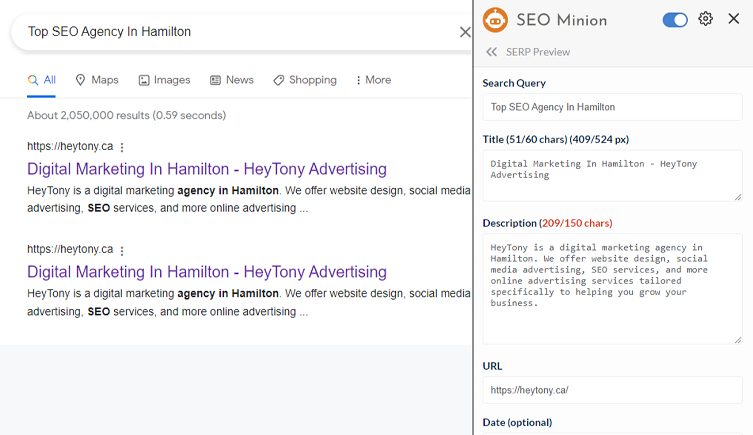The height and width of the screenshot is (435, 753).
Task: Clear the Google search box
Action: pyautogui.click(x=464, y=32)
